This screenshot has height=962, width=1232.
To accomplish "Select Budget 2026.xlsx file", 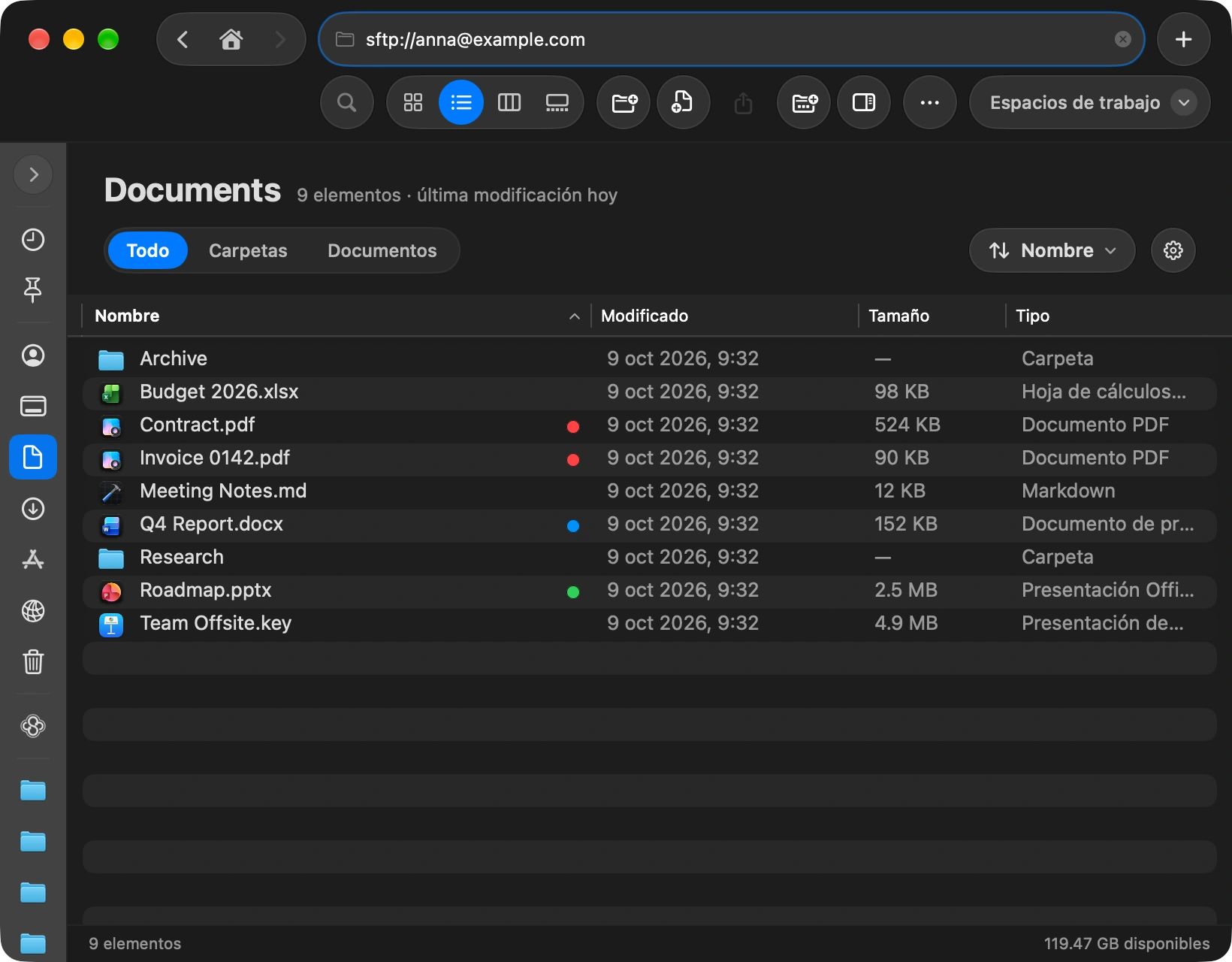I will tap(649, 392).
